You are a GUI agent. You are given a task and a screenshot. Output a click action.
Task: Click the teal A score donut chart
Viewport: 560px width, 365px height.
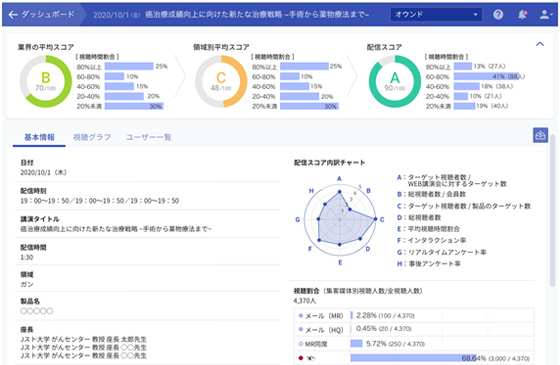point(395,81)
